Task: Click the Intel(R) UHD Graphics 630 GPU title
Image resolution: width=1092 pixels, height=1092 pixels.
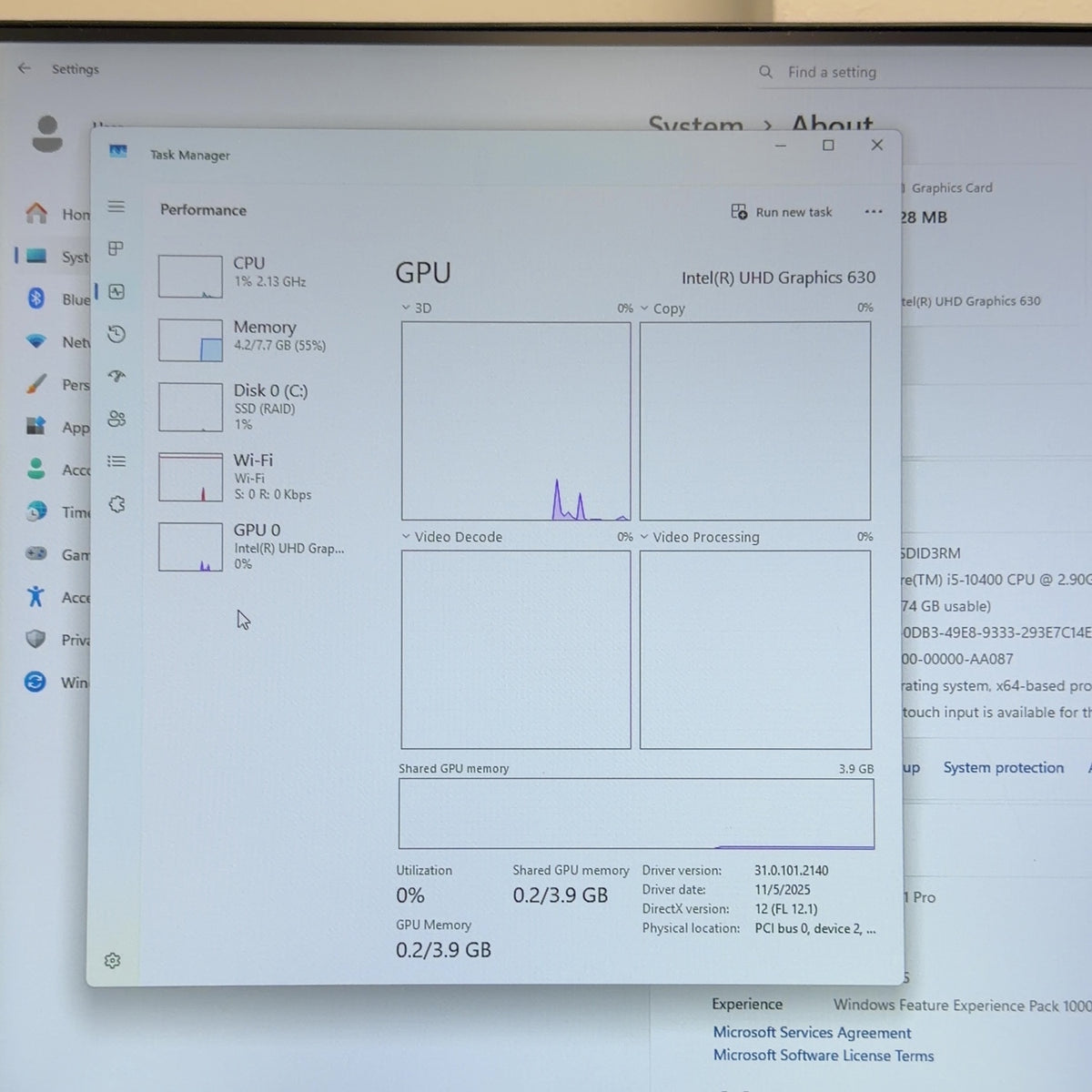Action: click(x=779, y=278)
